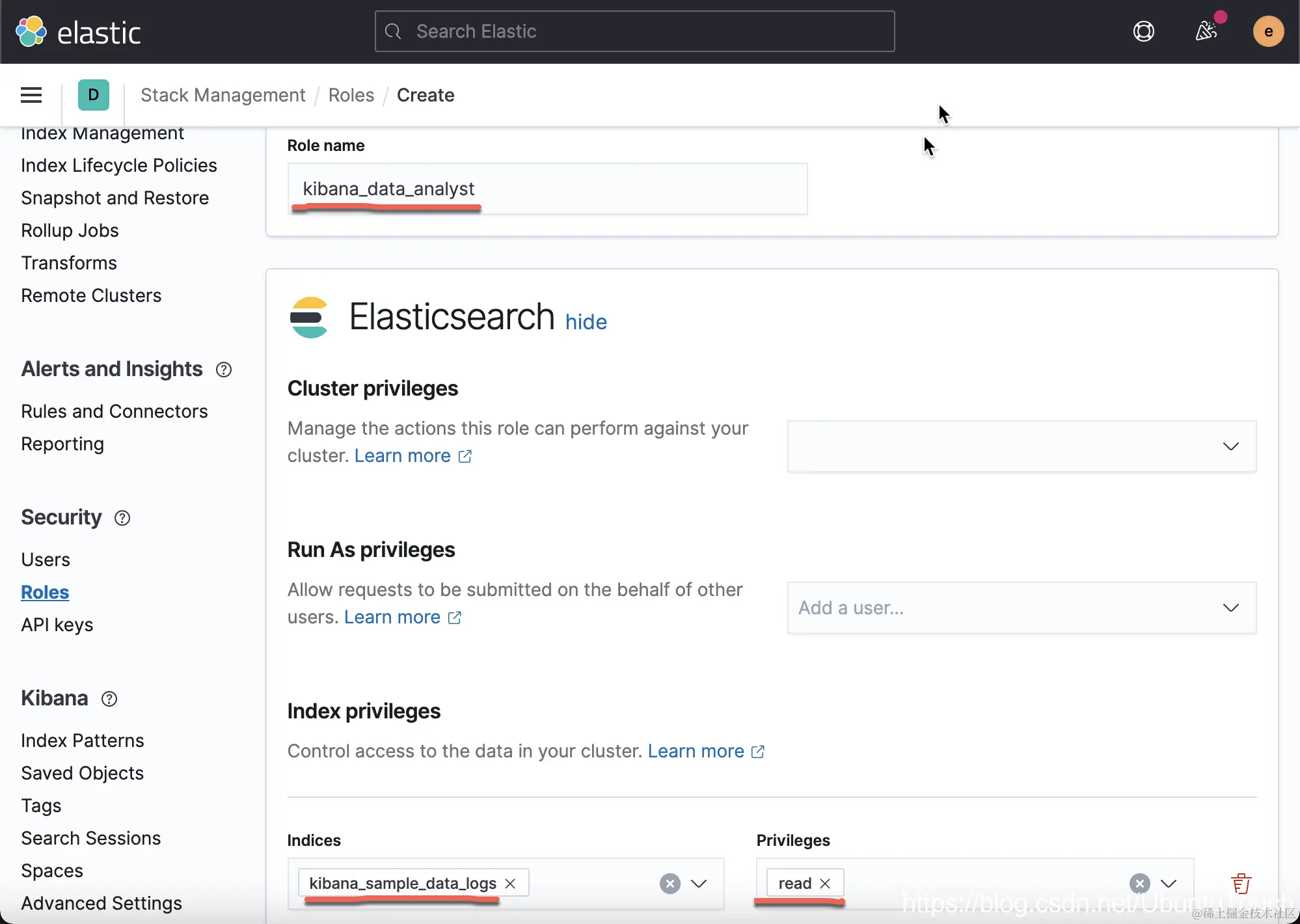This screenshot has width=1300, height=924.
Task: Delete the index privilege with the trash icon
Action: point(1241,883)
